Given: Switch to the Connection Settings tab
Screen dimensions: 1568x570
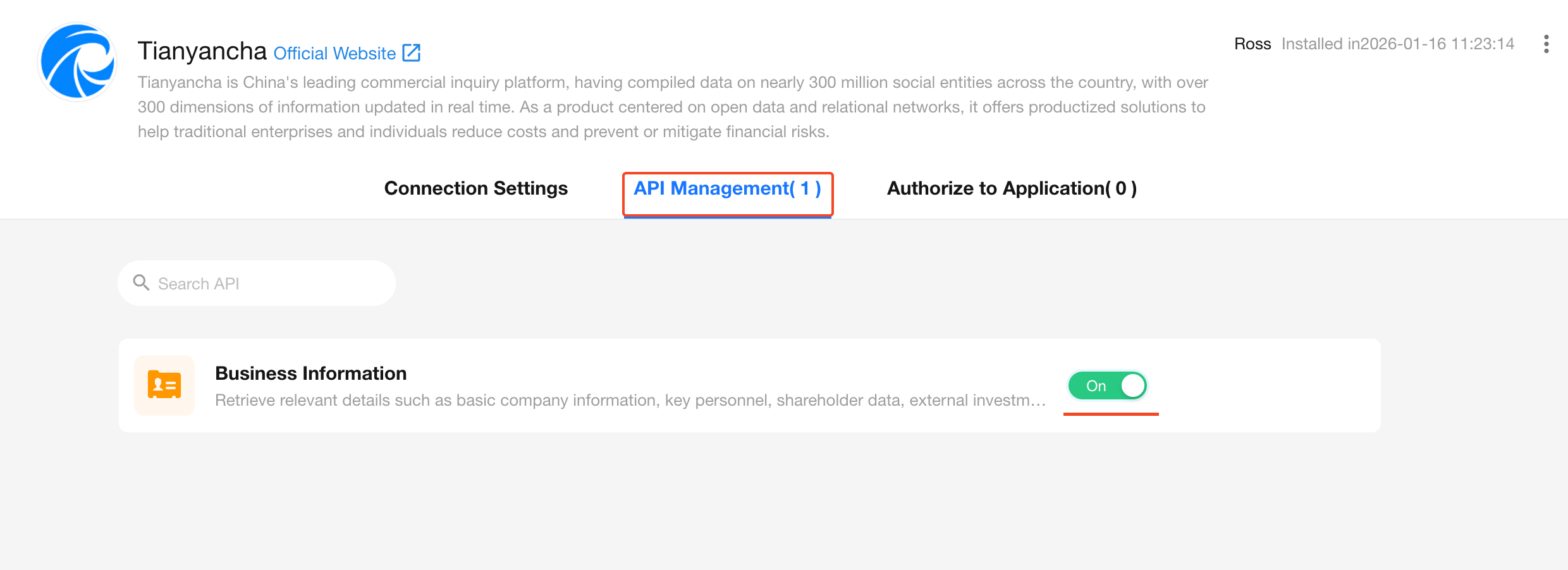Looking at the screenshot, I should pyautogui.click(x=475, y=188).
